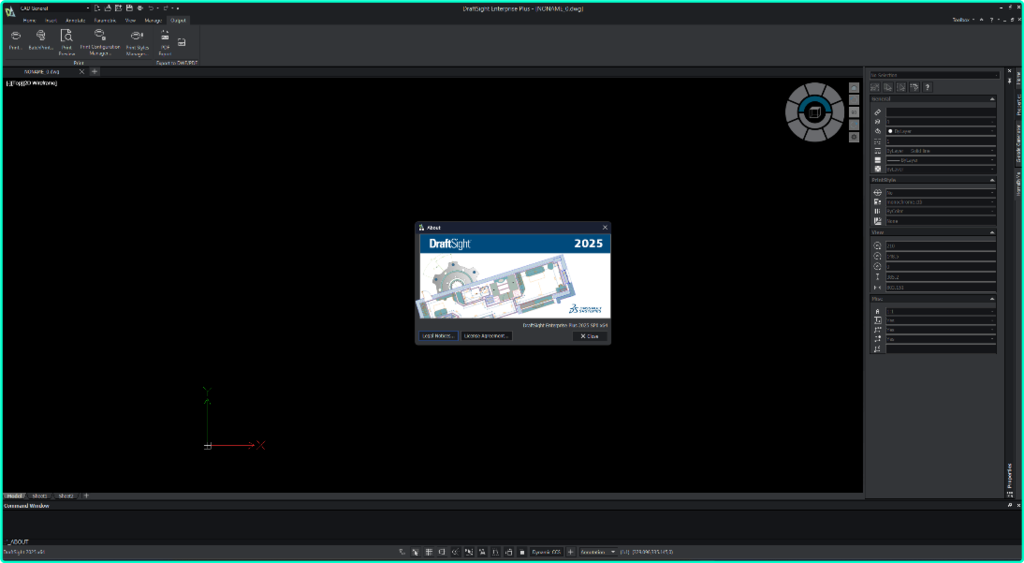
Task: Open the No Selection dropdown in Properties
Action: tap(935, 75)
